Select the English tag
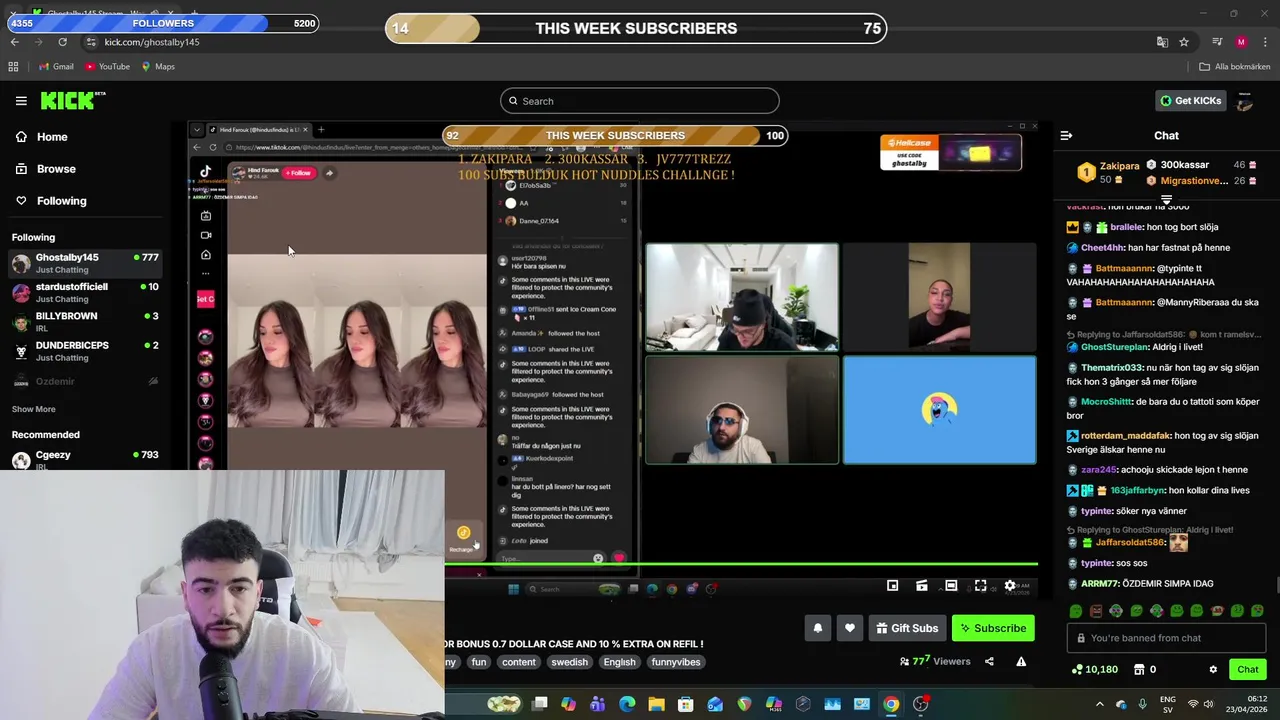1280x720 pixels. pyautogui.click(x=619, y=662)
